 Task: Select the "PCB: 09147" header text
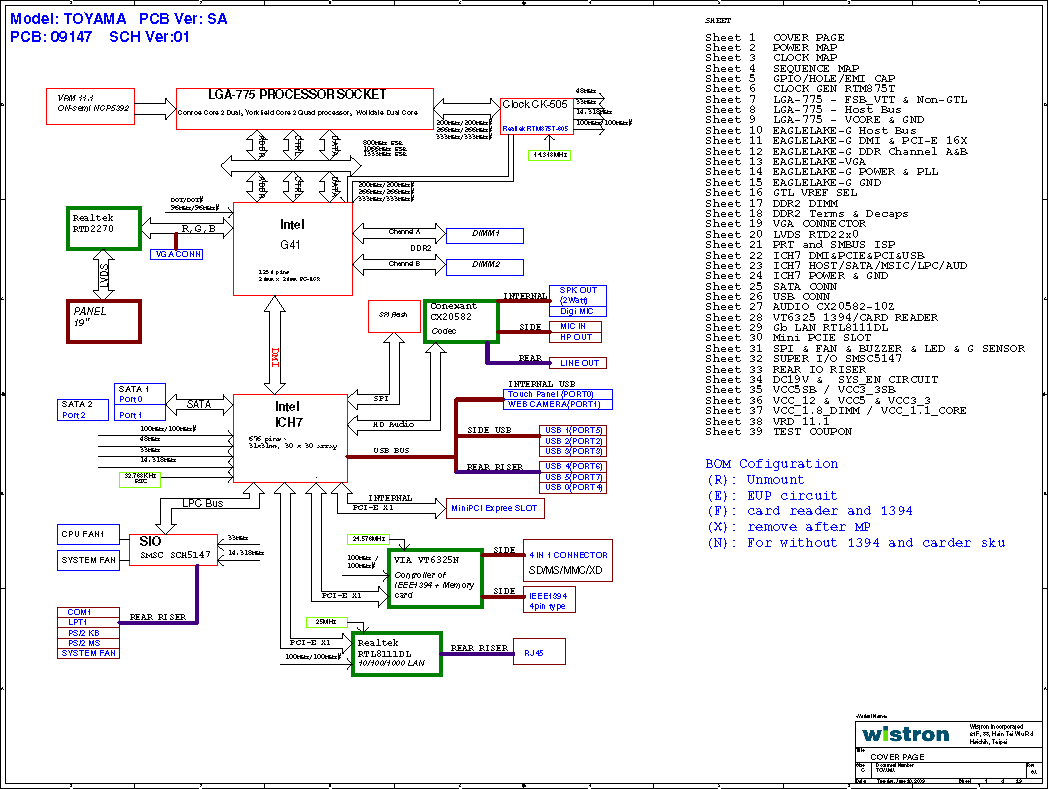(51, 37)
